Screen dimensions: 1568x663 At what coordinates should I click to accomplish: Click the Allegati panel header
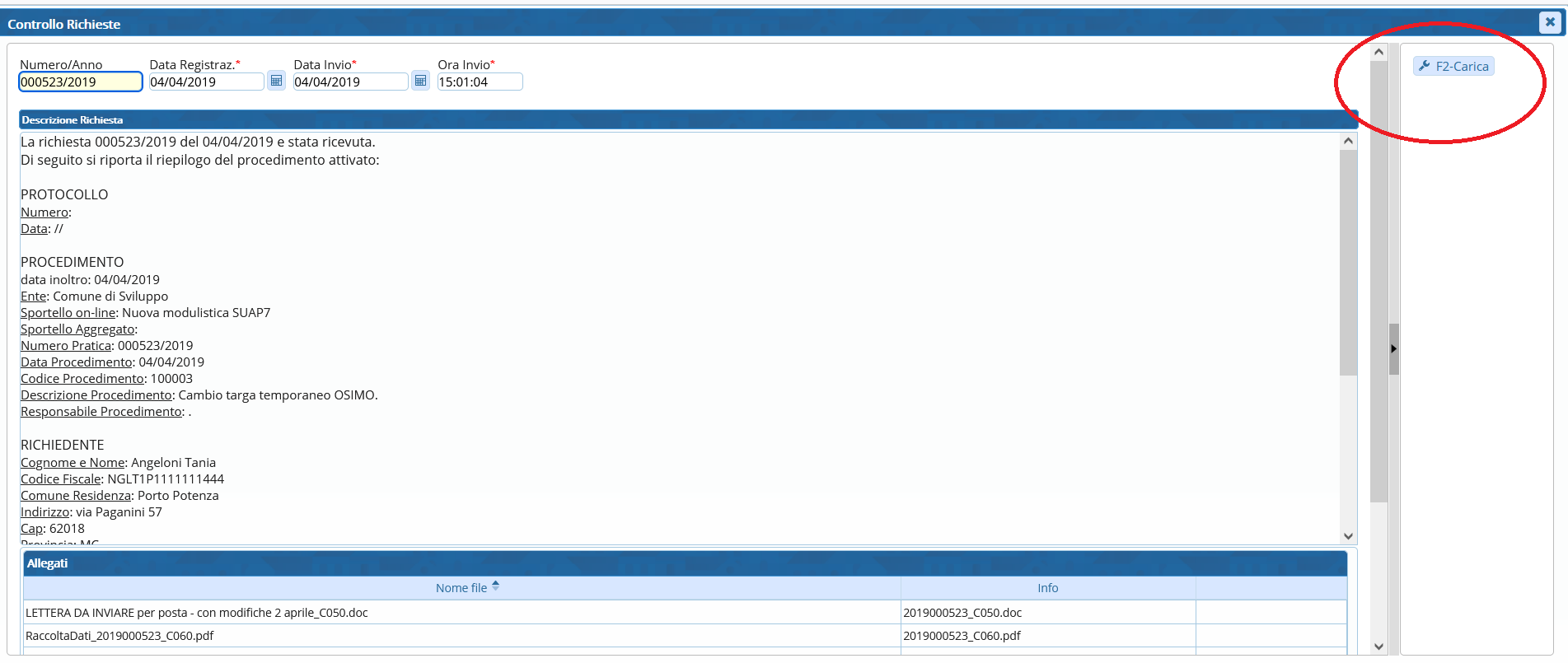tap(684, 563)
